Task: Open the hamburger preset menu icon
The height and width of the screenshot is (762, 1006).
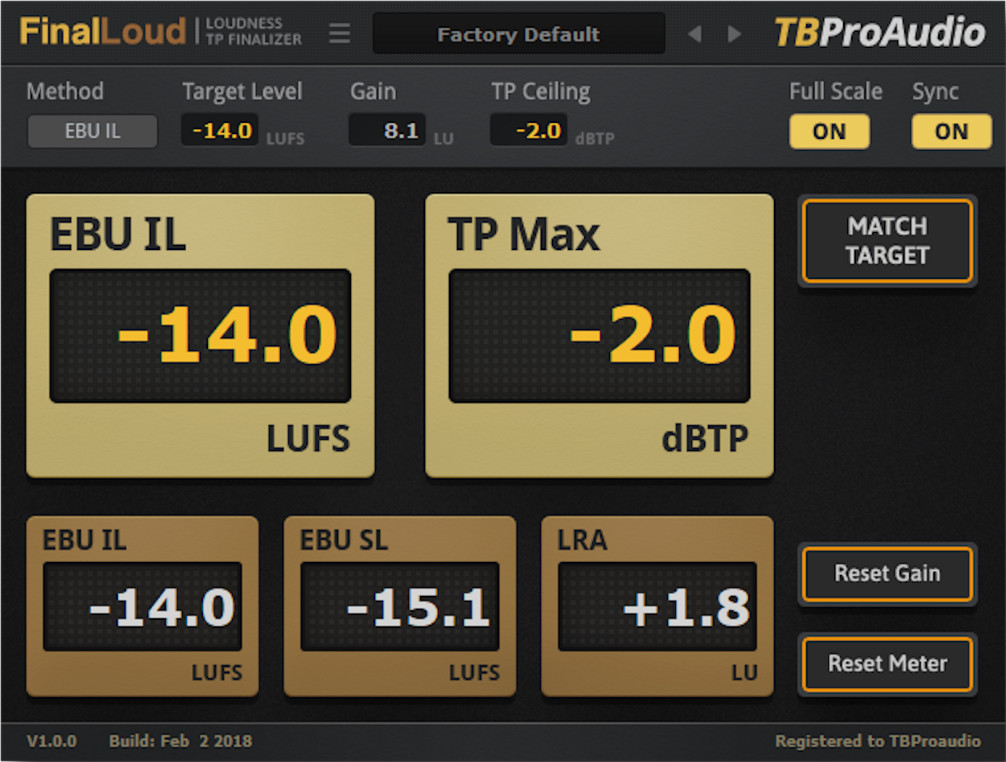Action: (x=339, y=33)
